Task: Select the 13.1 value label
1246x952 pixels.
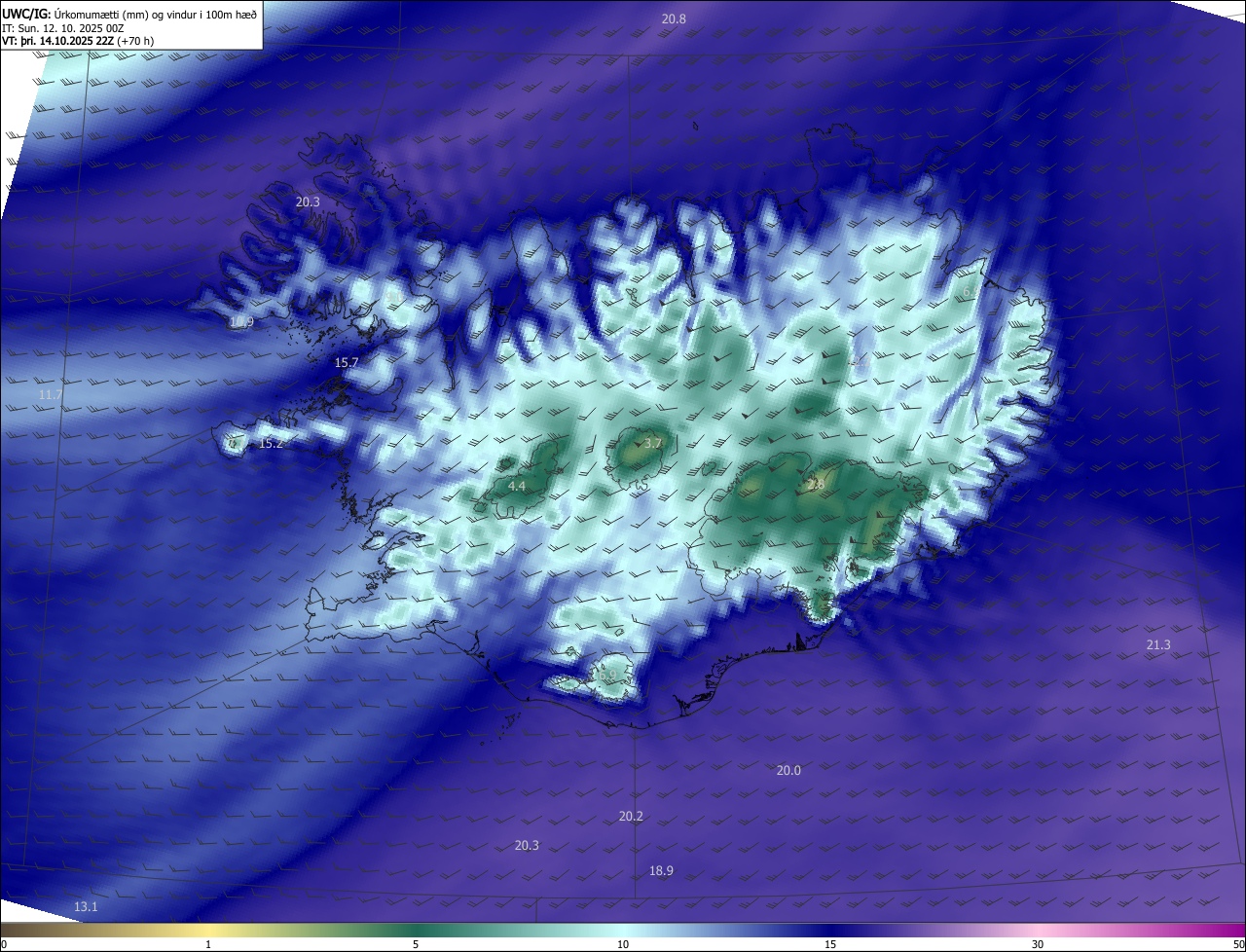Action: [86, 906]
